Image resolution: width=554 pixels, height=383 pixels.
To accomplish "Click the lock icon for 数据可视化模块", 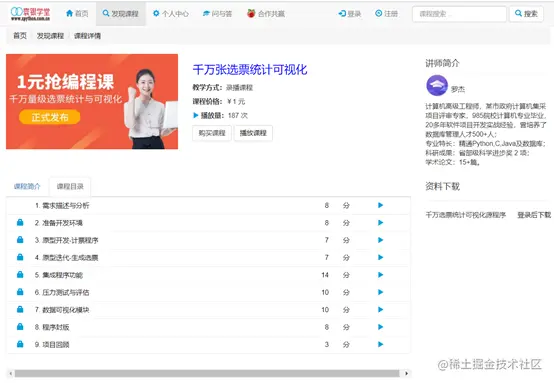I will pos(20,309).
